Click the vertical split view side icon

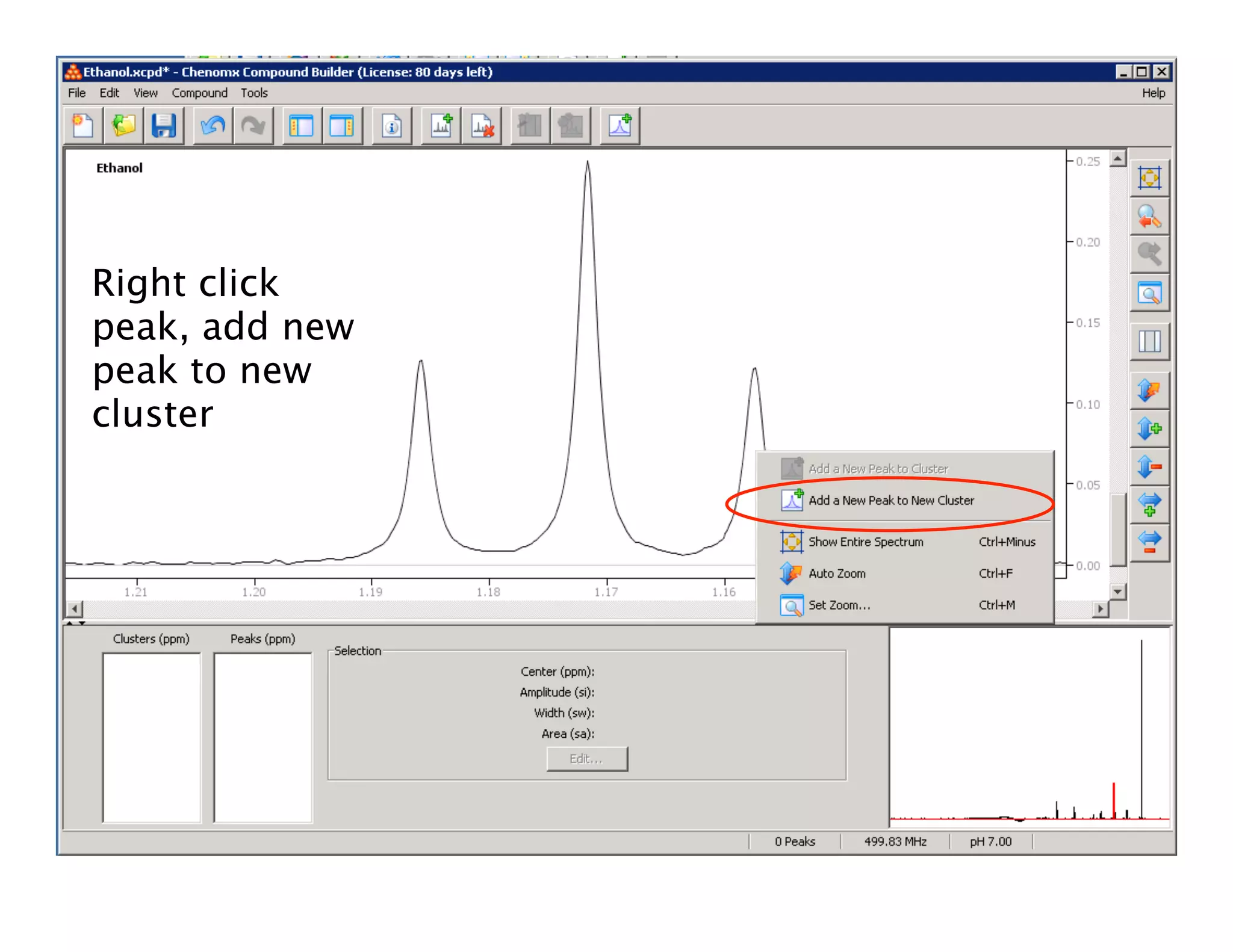tap(1149, 342)
